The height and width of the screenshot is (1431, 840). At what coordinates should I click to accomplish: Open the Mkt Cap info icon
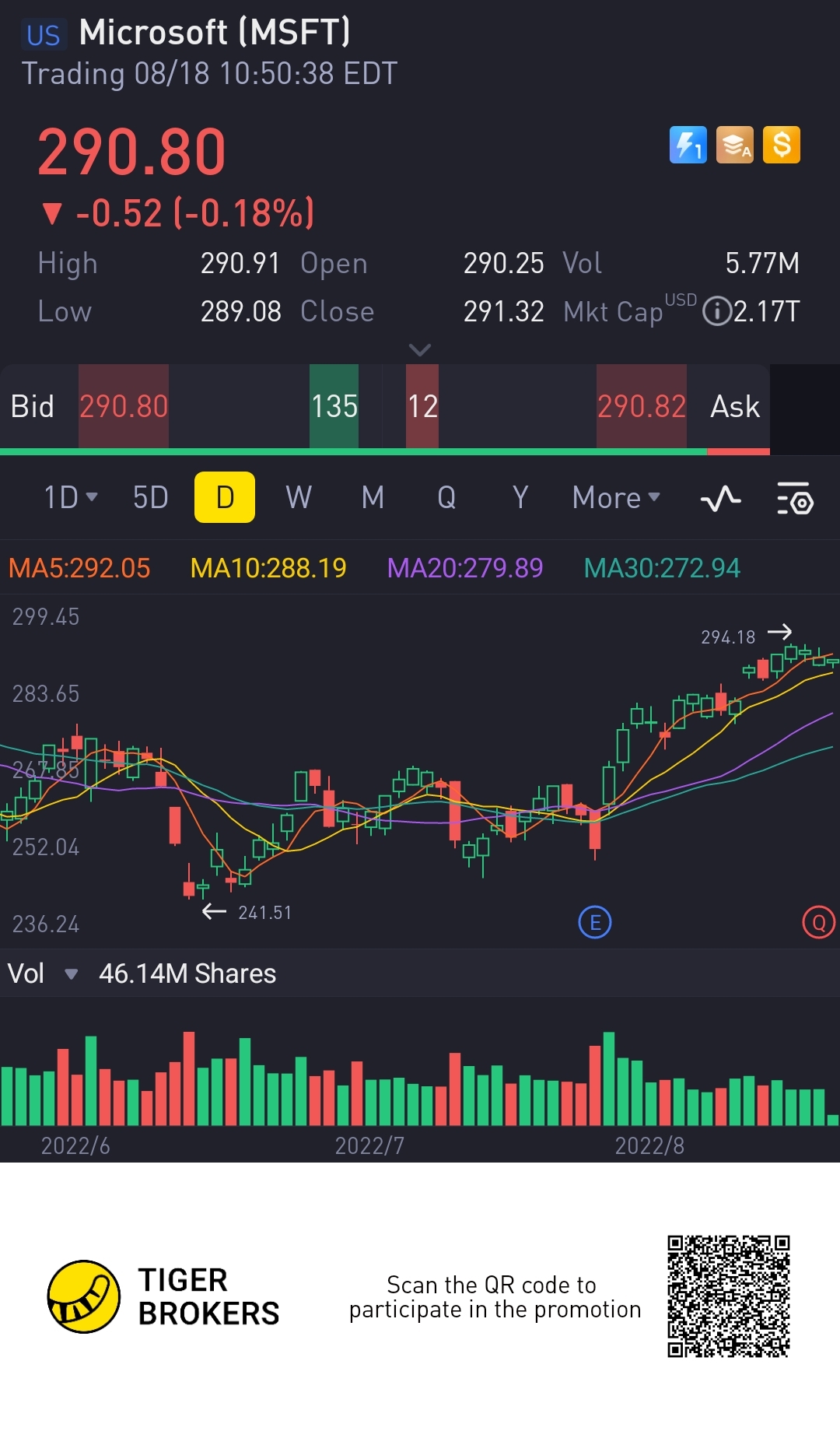pos(716,312)
